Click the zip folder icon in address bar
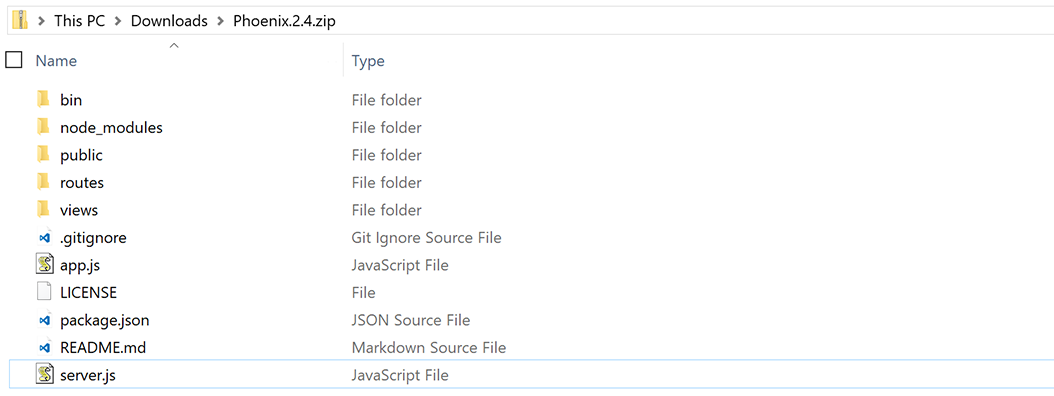1054x396 pixels. (19, 20)
